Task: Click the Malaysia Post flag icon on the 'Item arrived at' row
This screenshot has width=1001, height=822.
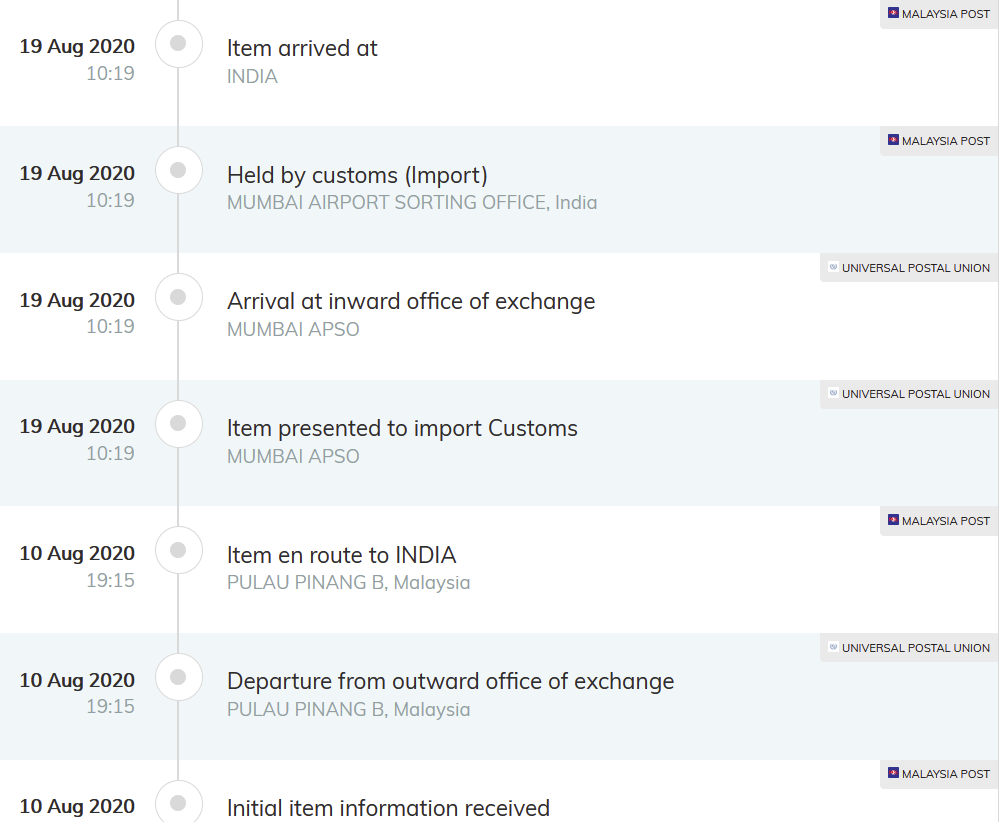Action: [x=893, y=13]
